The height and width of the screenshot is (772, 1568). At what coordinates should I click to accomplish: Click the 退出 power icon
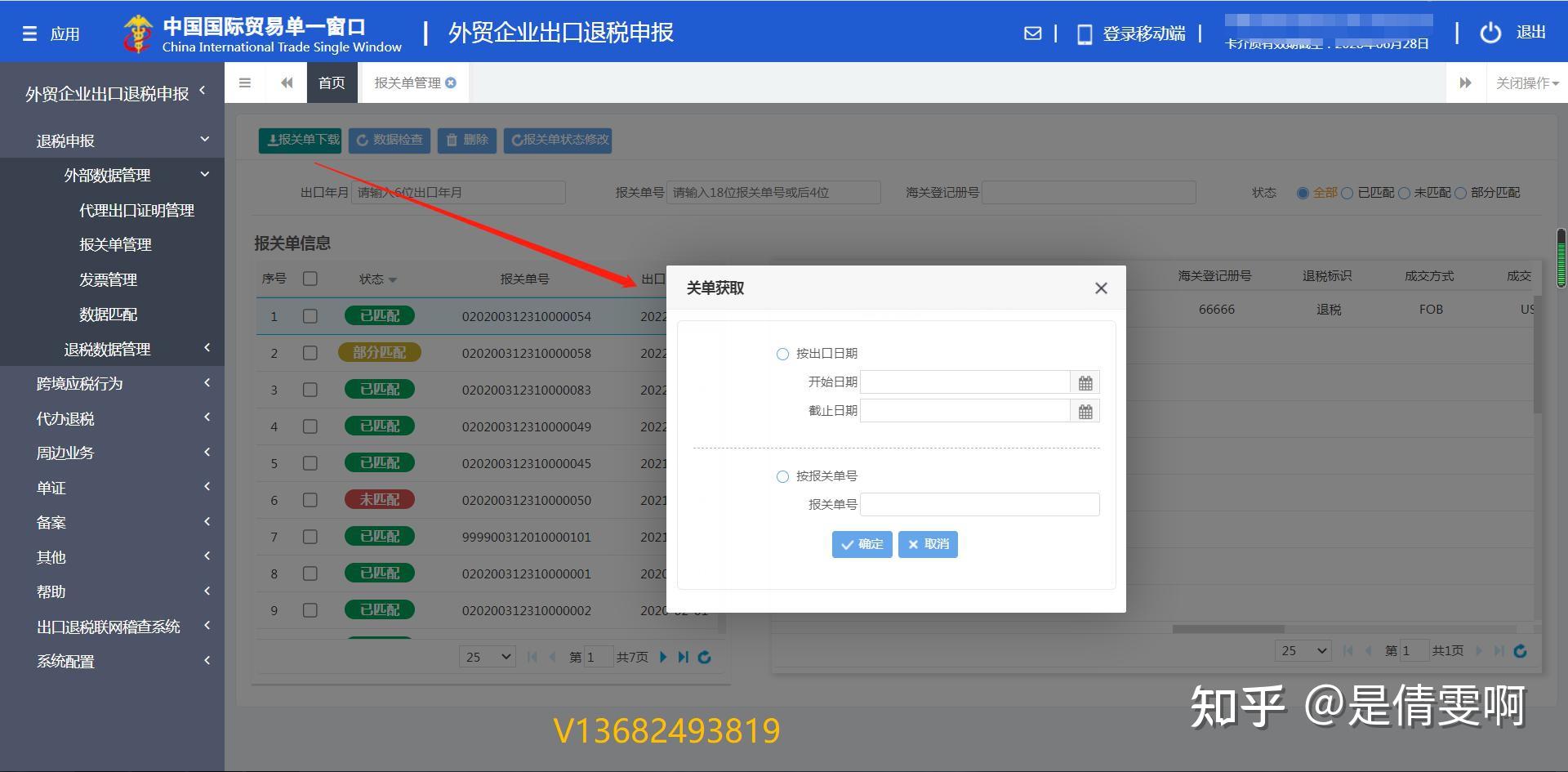(x=1490, y=33)
